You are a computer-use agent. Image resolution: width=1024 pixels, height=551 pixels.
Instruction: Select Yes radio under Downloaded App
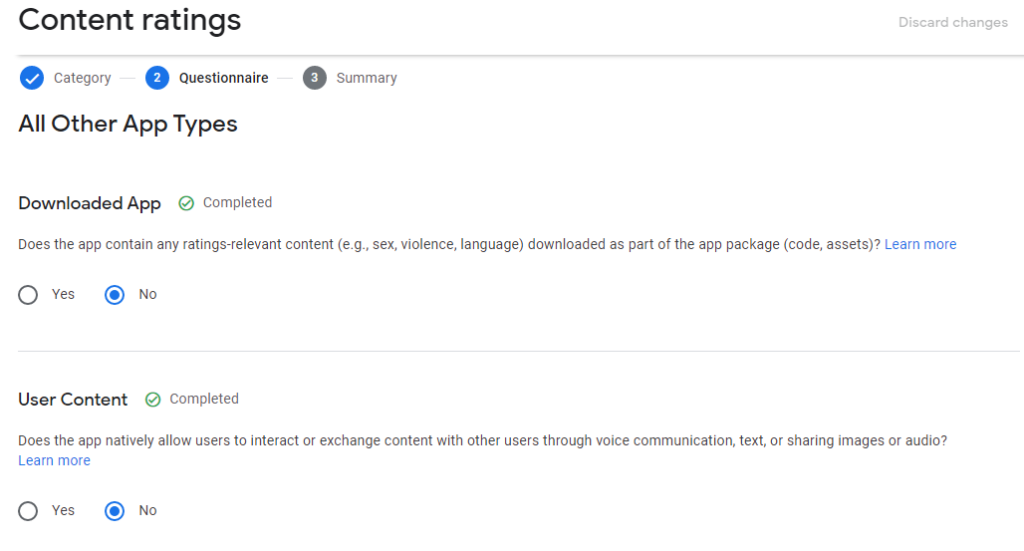(28, 295)
